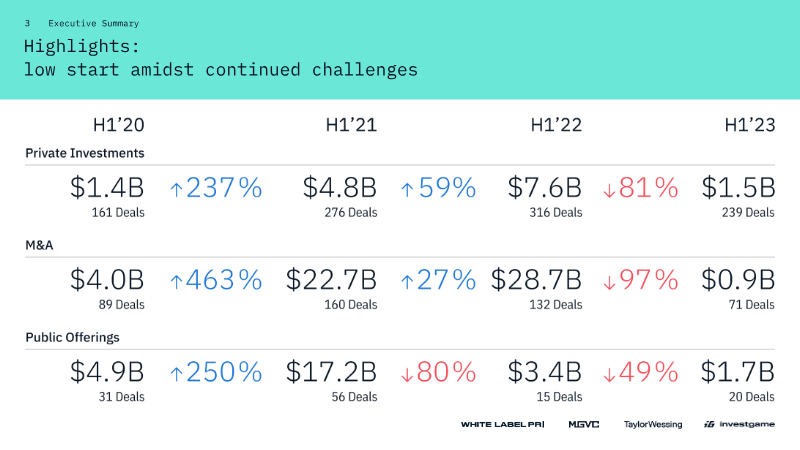
Task: Select the Private Investments section label
Action: click(x=85, y=153)
